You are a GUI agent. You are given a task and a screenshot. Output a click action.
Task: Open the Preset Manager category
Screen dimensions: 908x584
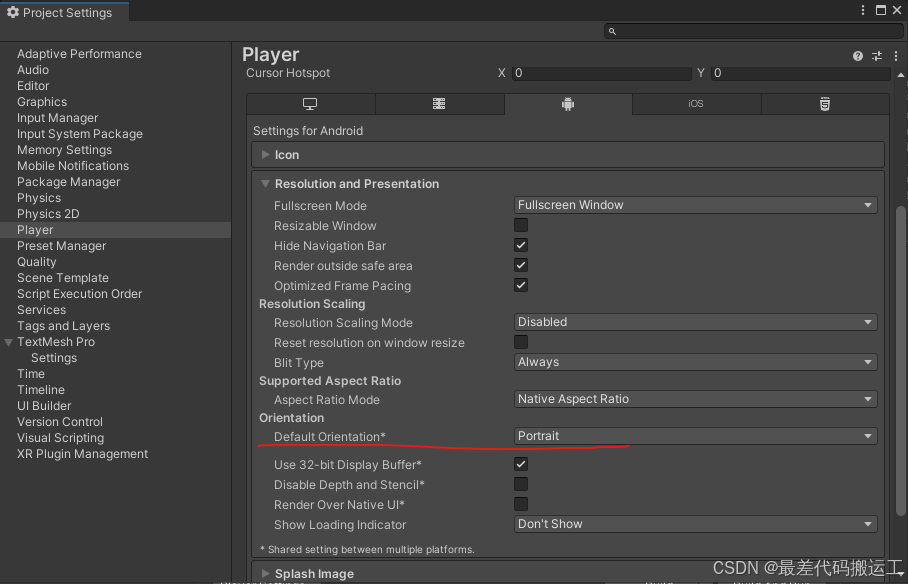(61, 246)
